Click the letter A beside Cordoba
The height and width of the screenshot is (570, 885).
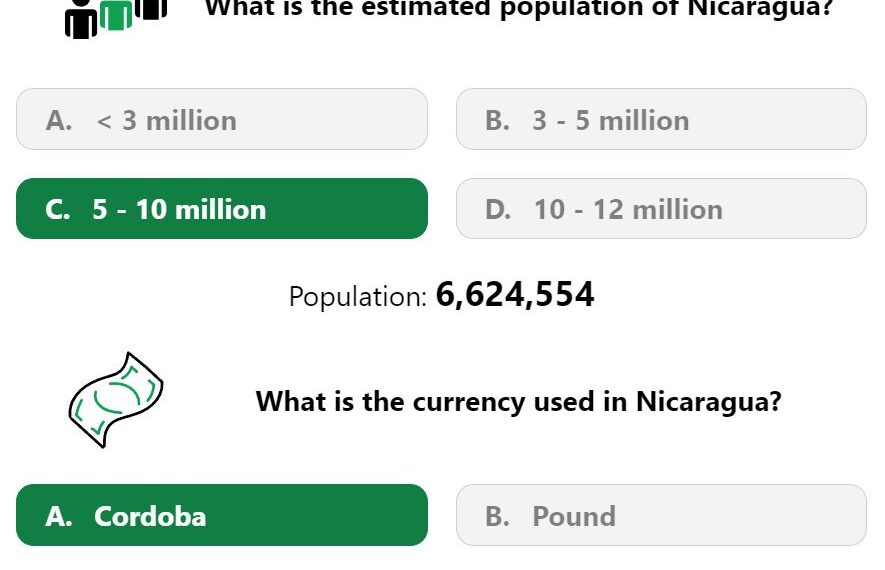[x=59, y=516]
